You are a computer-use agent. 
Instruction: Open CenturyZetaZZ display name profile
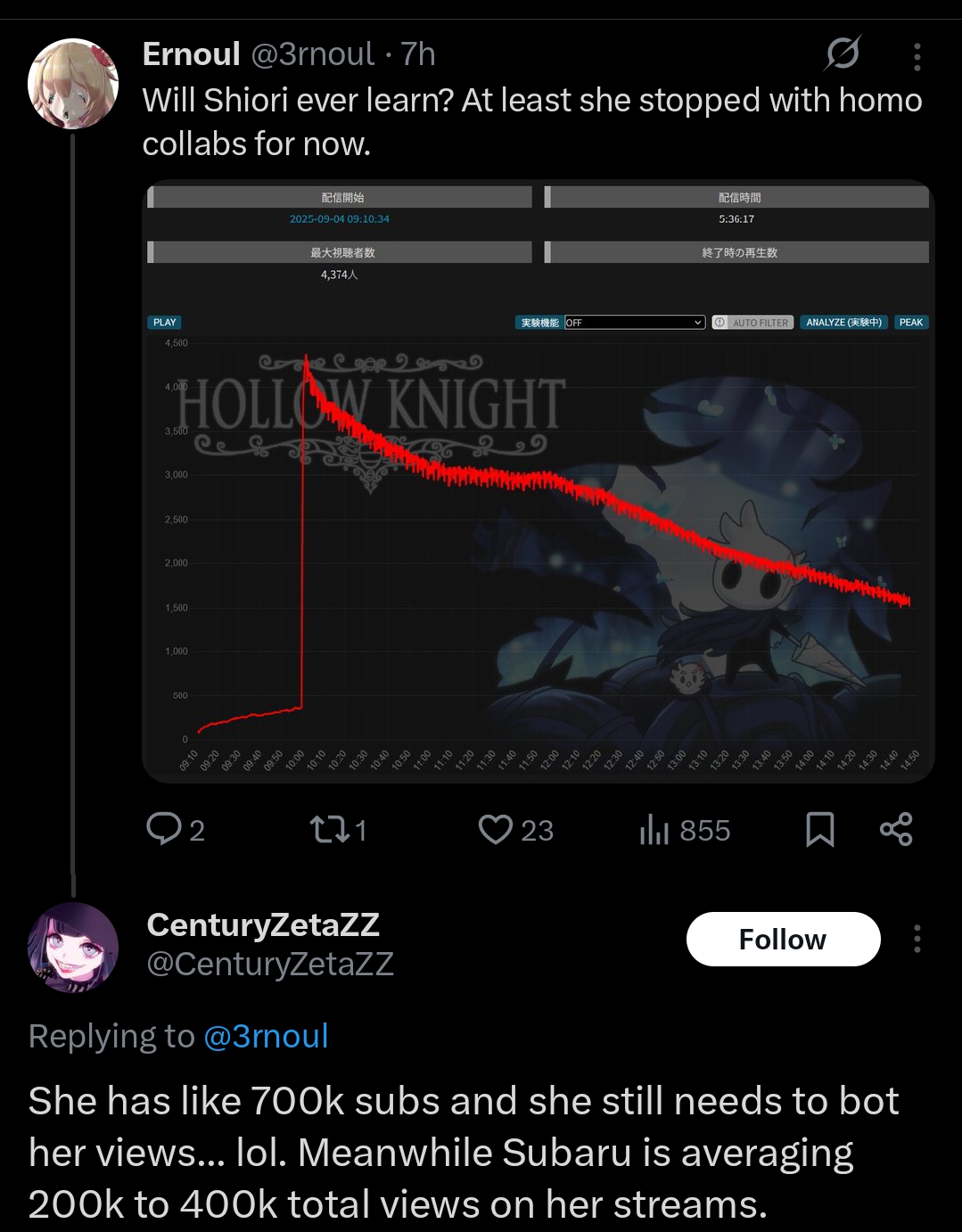point(263,925)
